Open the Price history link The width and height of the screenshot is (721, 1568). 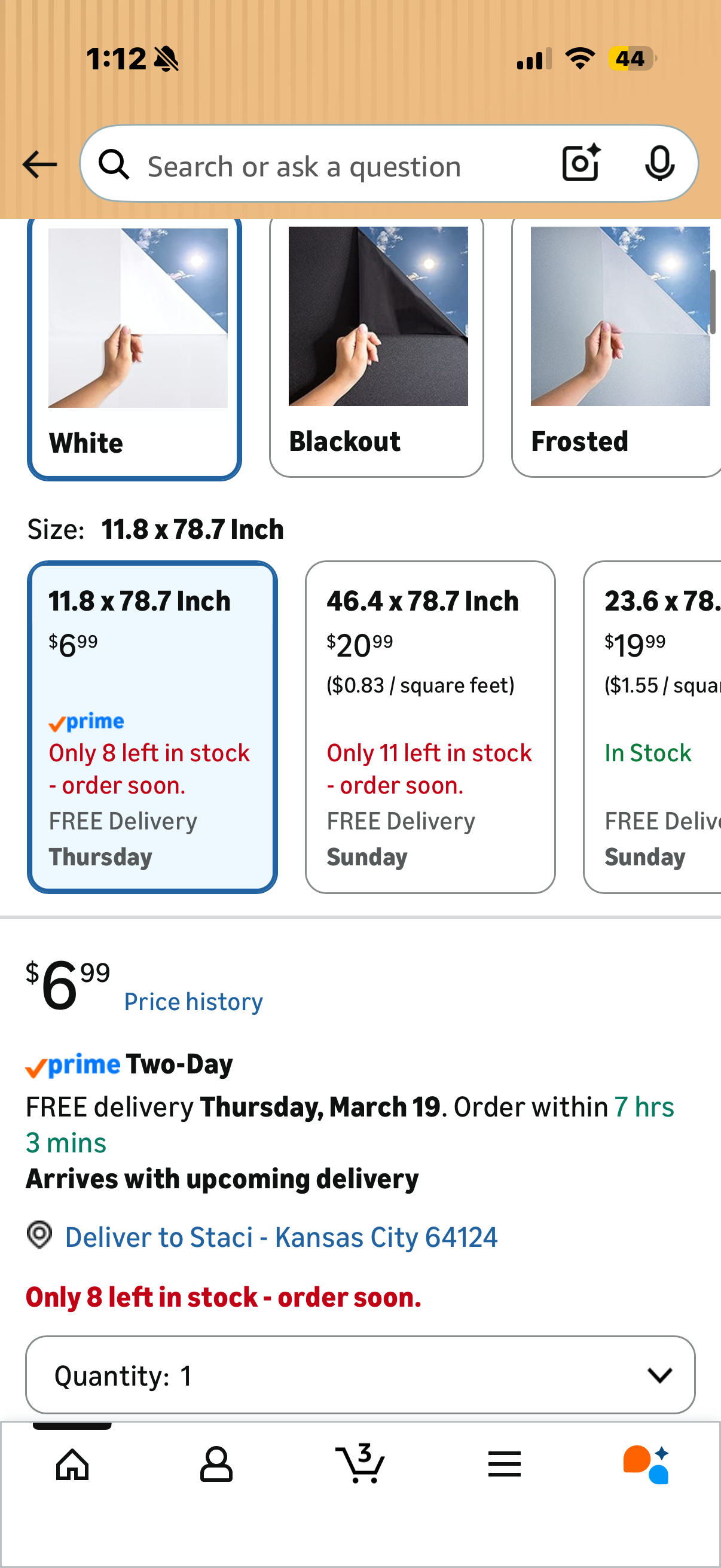coord(194,1001)
